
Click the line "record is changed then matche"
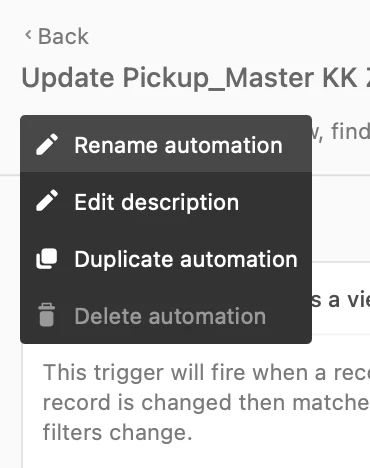coord(206,402)
